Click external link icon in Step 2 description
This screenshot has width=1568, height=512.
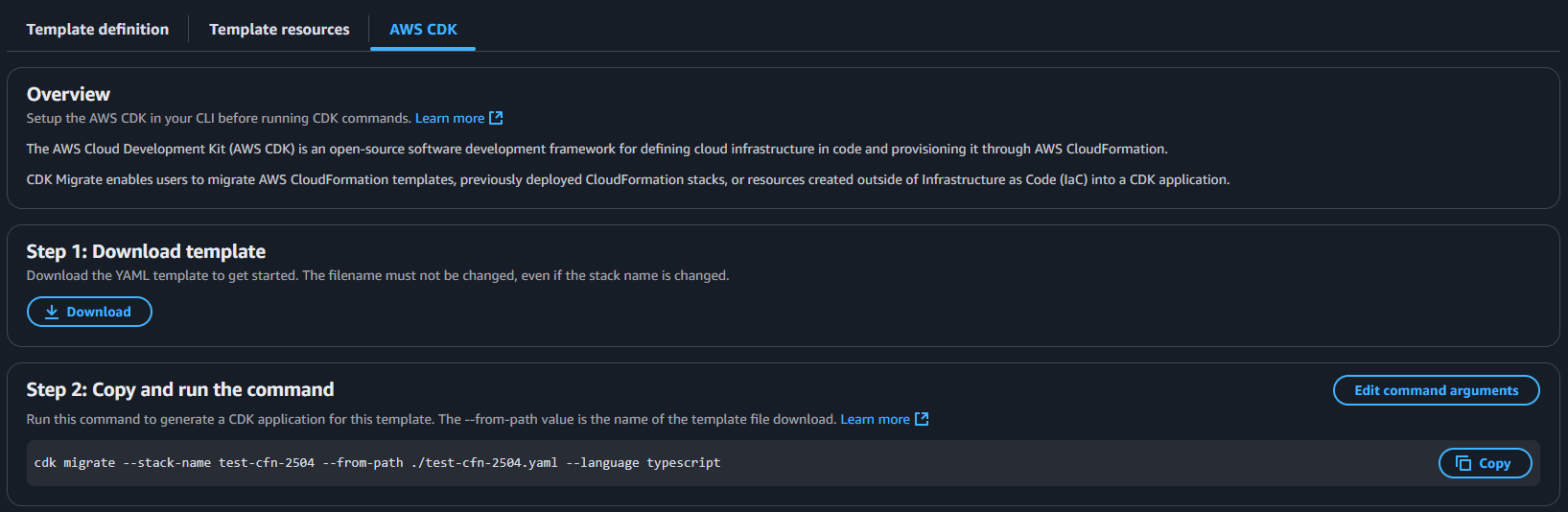pos(922,419)
